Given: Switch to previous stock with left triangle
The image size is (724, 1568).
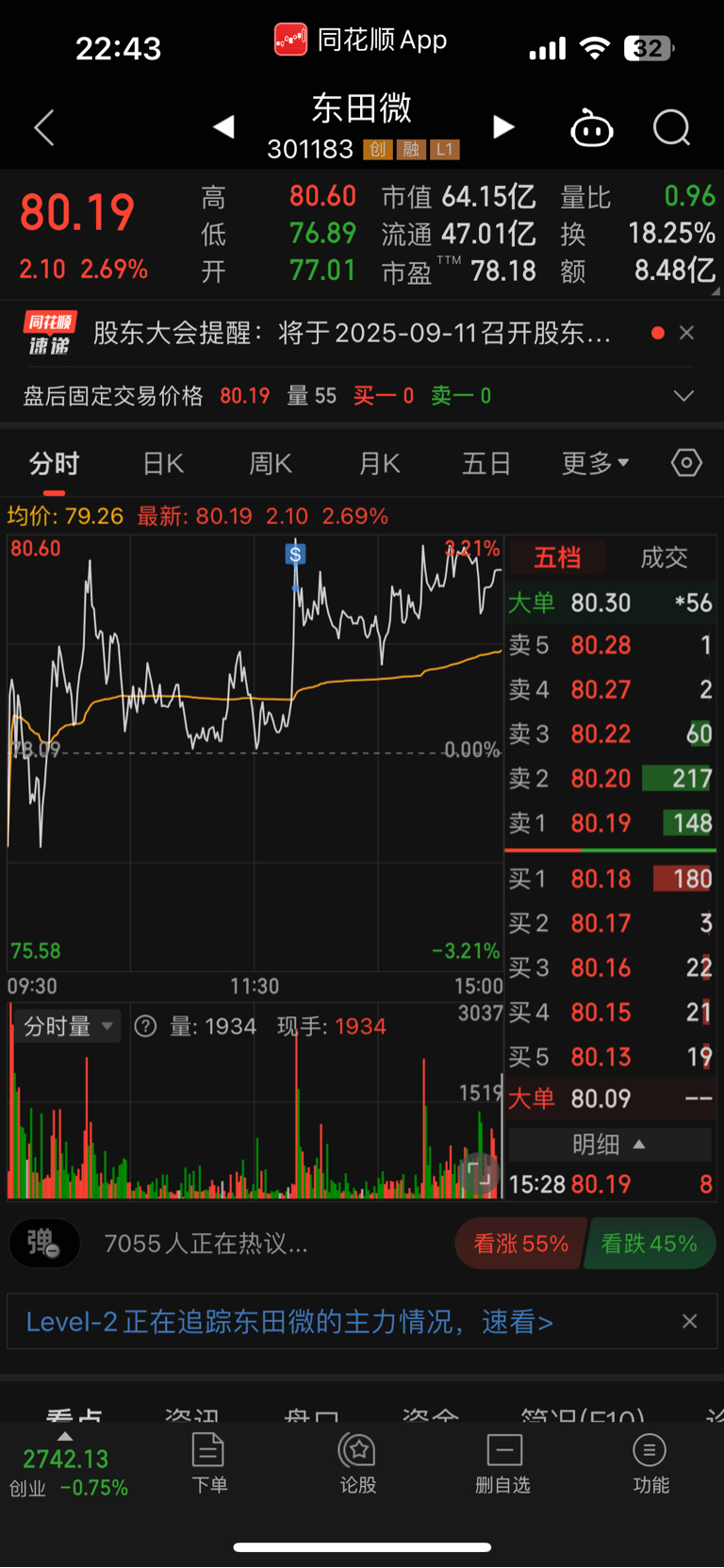Looking at the screenshot, I should pyautogui.click(x=223, y=126).
